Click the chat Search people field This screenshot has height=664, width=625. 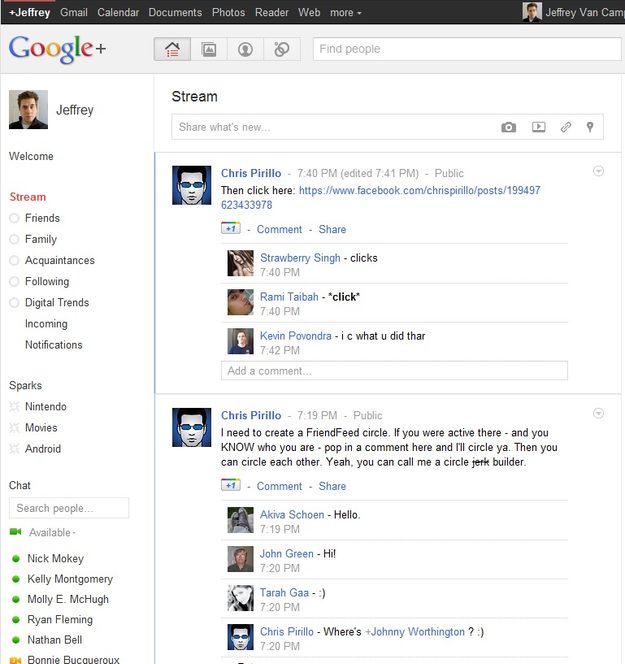(x=69, y=508)
